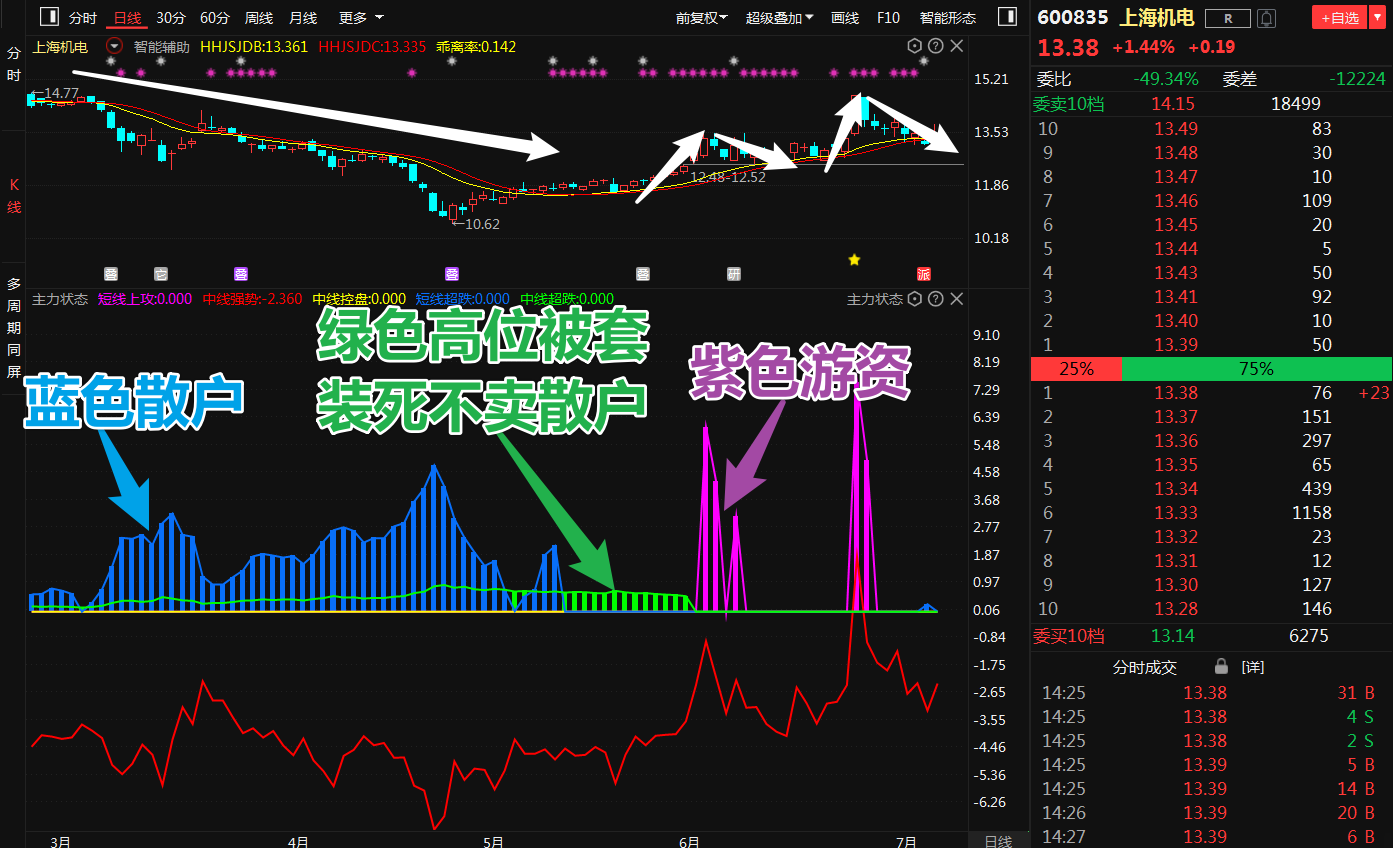Click the 日线 label at chart bottom right
This screenshot has height=848, width=1393.
coord(998,841)
